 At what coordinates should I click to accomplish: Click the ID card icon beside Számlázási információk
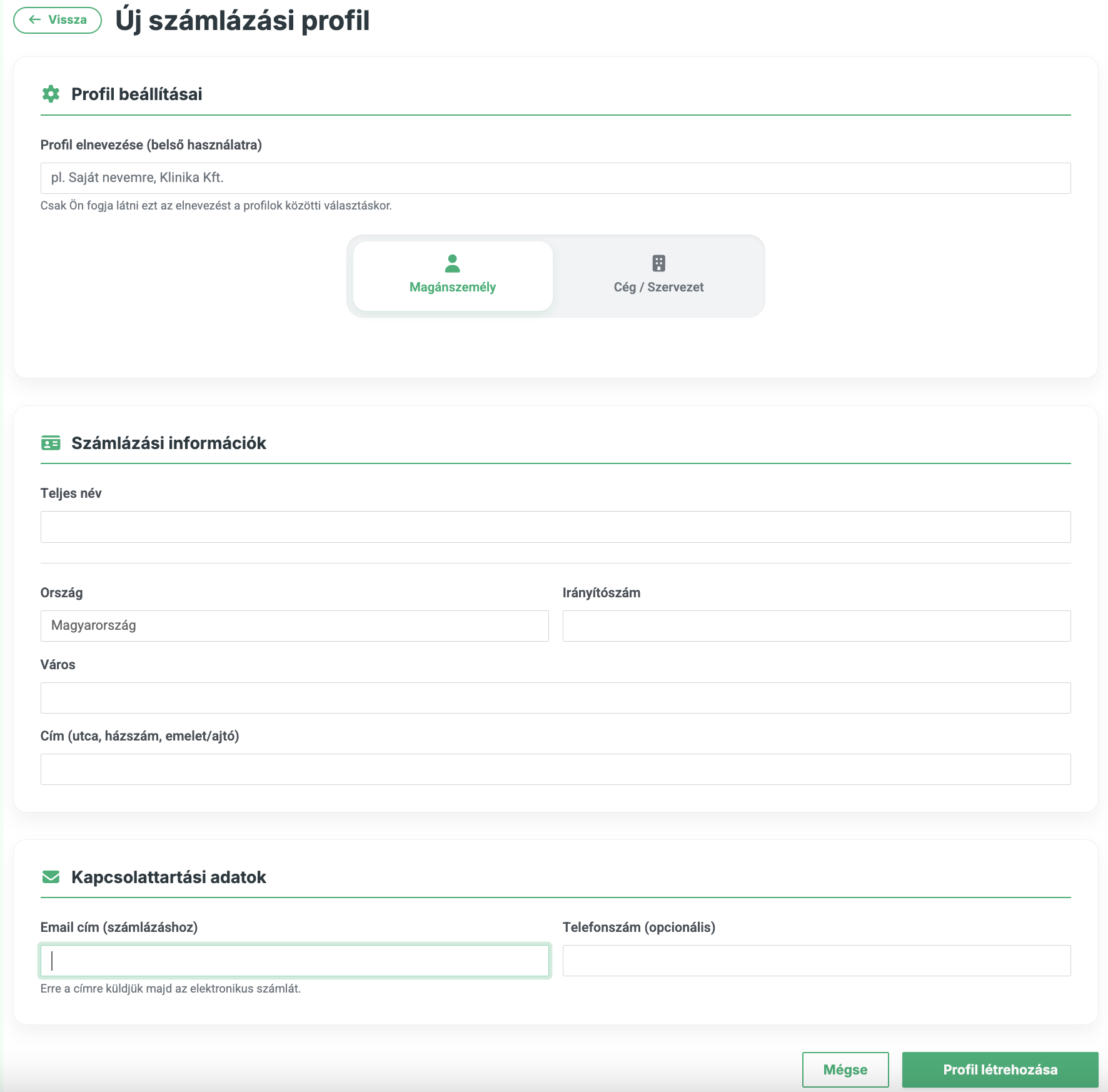[x=51, y=443]
